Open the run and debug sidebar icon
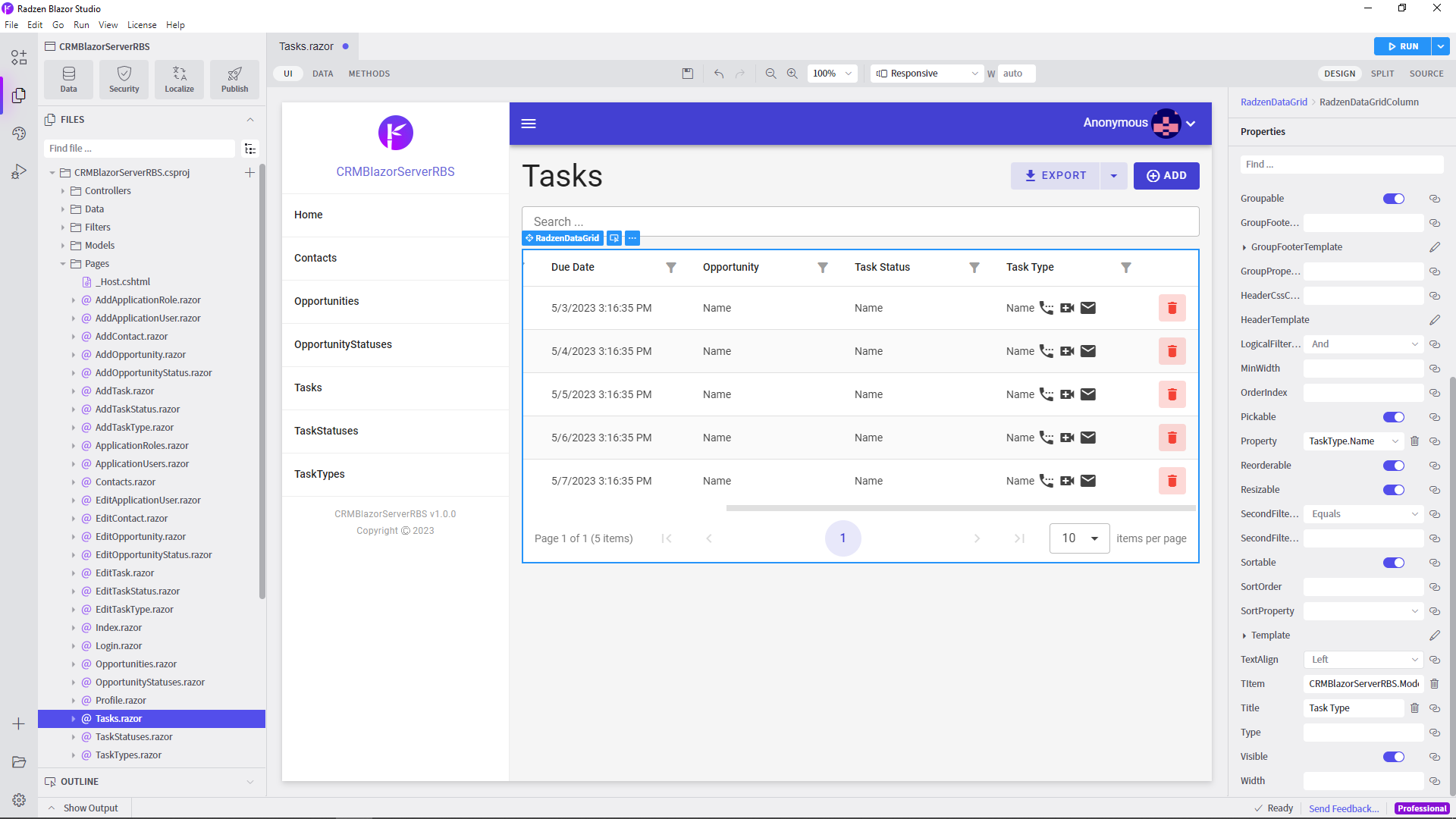The height and width of the screenshot is (819, 1456). [x=19, y=171]
